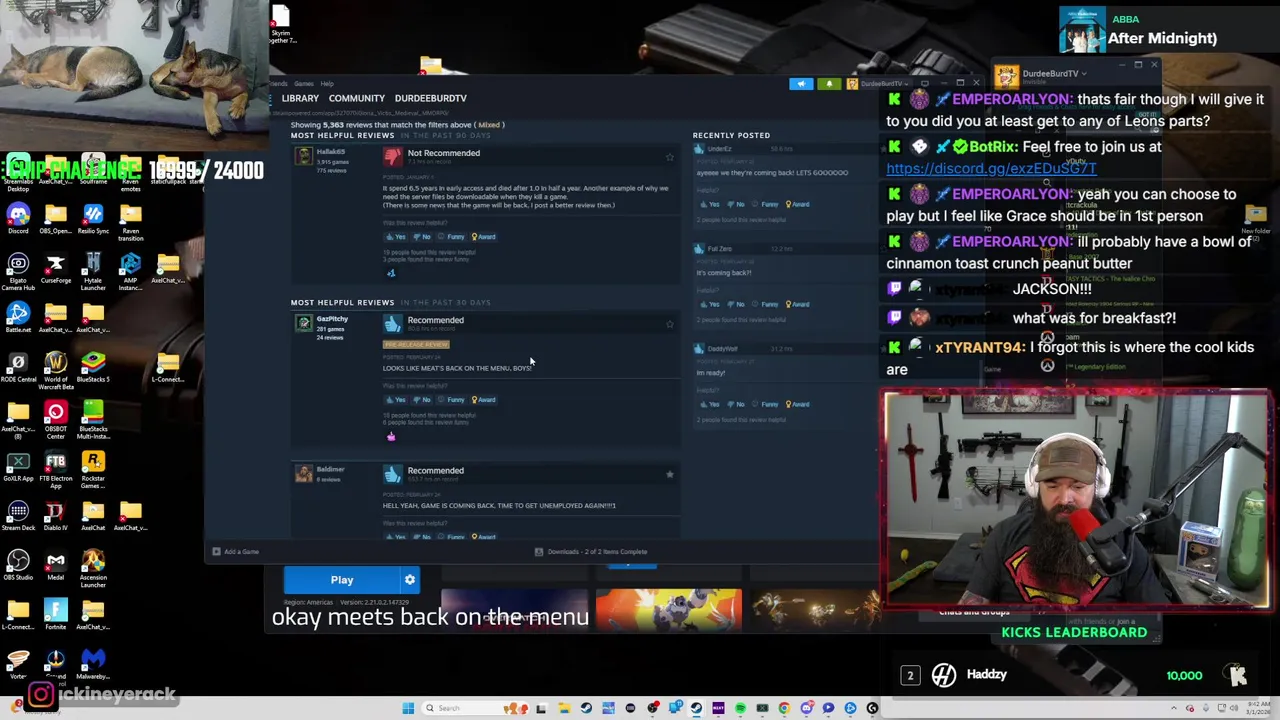
Task: Click the star icon on Hallak65's review
Action: (x=669, y=157)
